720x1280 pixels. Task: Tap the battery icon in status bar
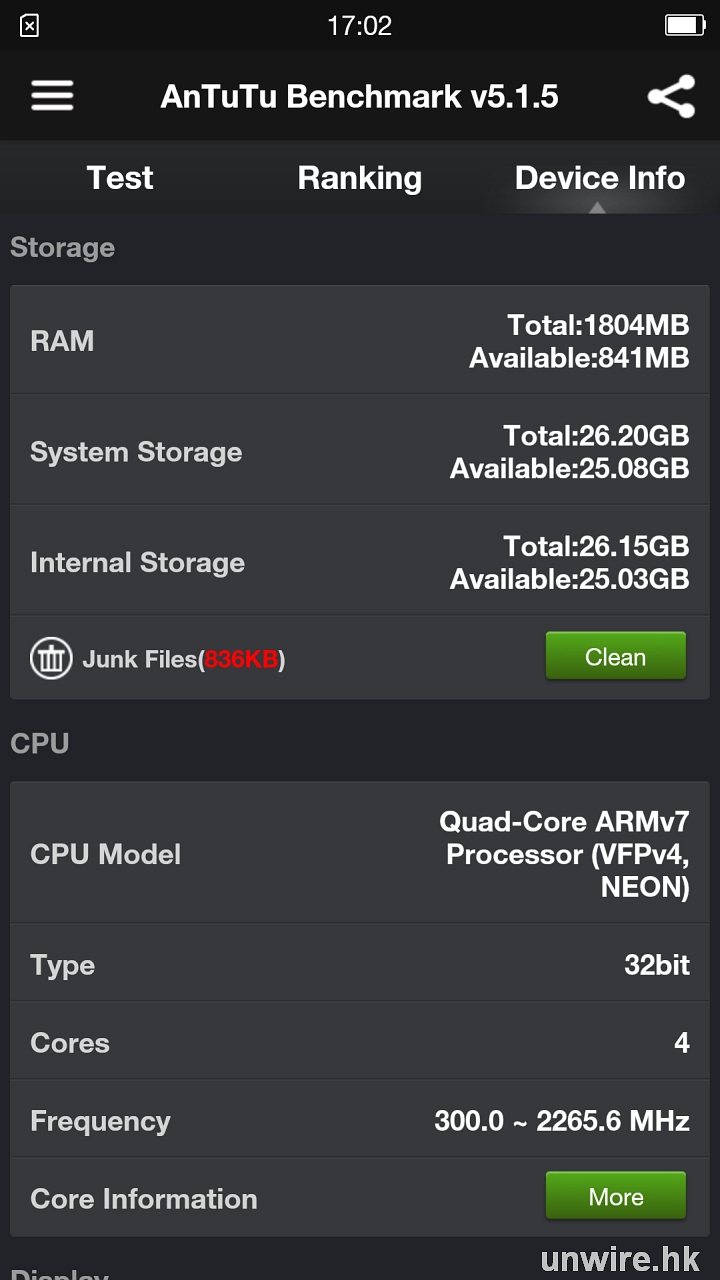(685, 25)
